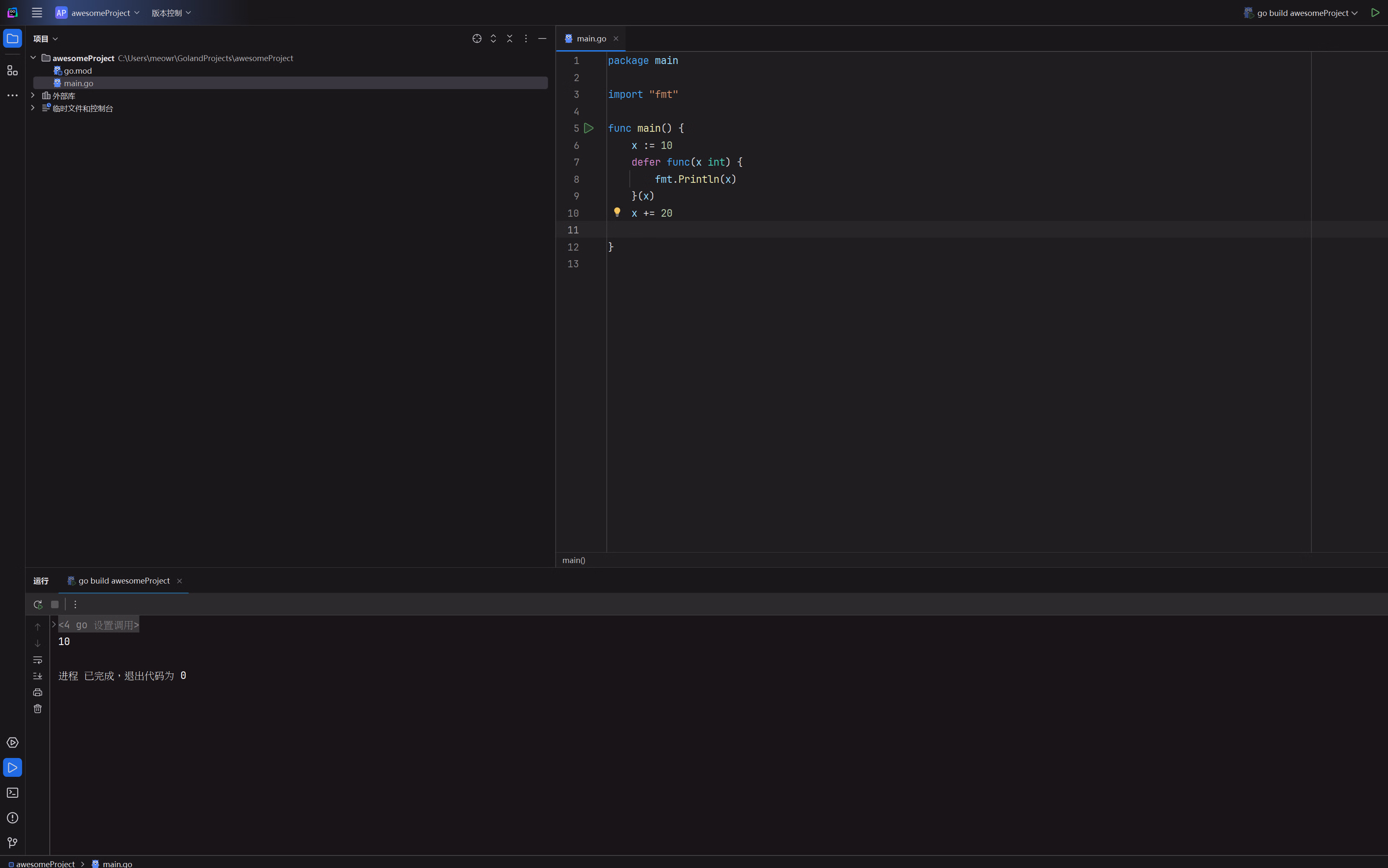Screen dimensions: 1388x868
Task: Clear console output with trash icon
Action: [x=38, y=709]
